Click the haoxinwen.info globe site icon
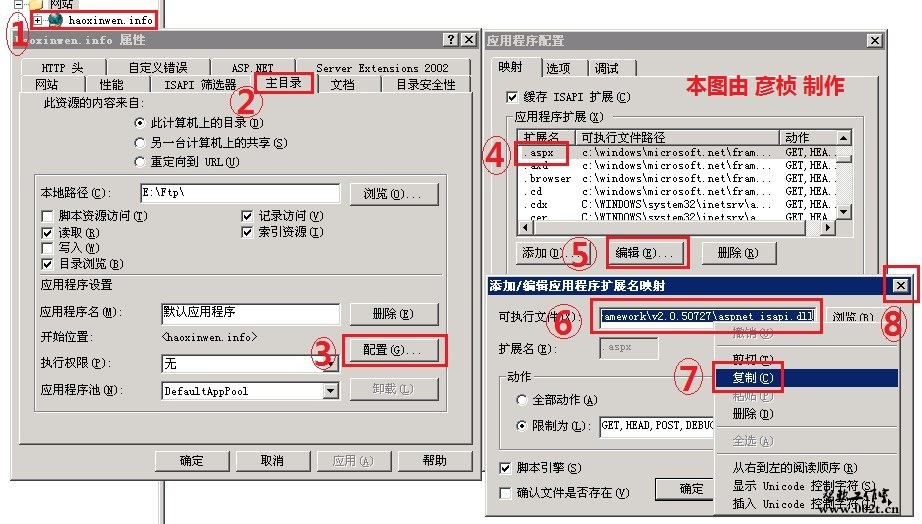Image resolution: width=922 pixels, height=524 pixels. click(55, 20)
